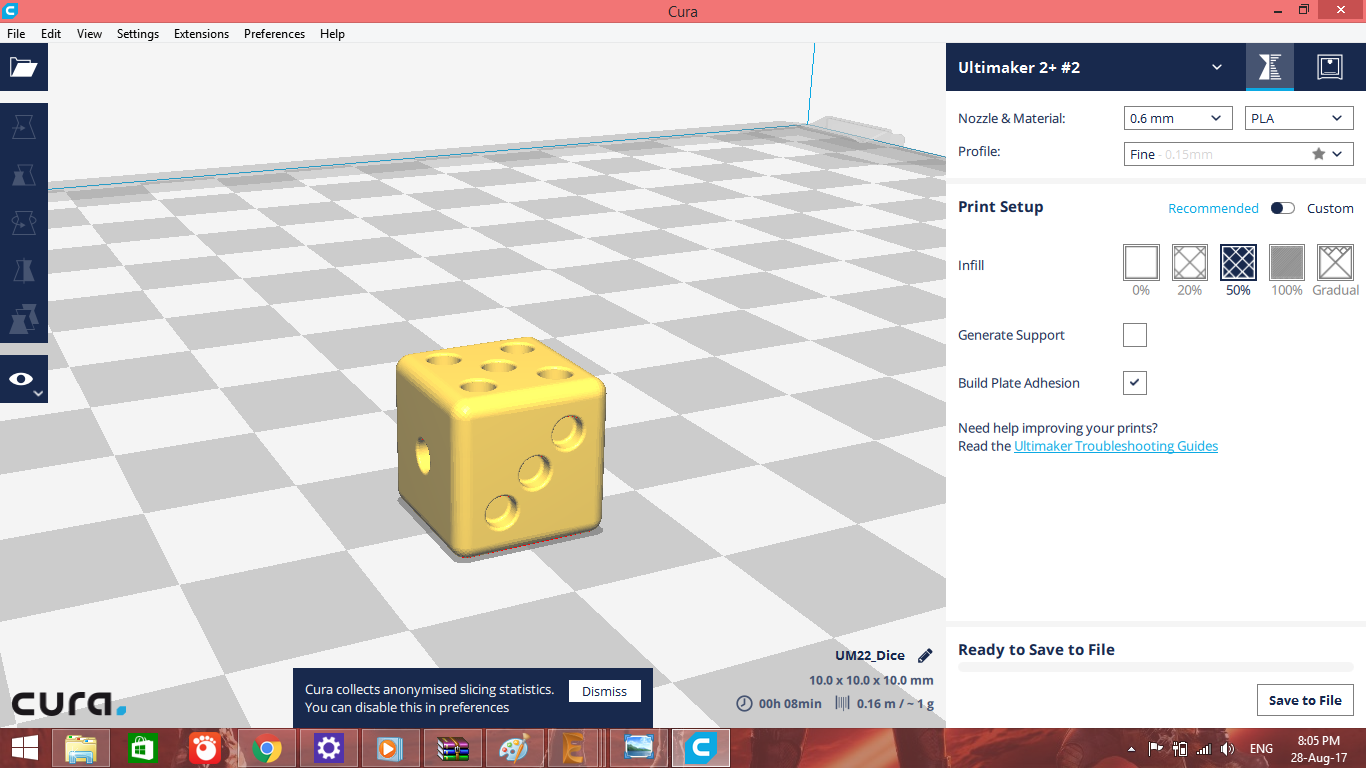Open the view mode eye dropdown
This screenshot has height=768, width=1366.
(23, 380)
